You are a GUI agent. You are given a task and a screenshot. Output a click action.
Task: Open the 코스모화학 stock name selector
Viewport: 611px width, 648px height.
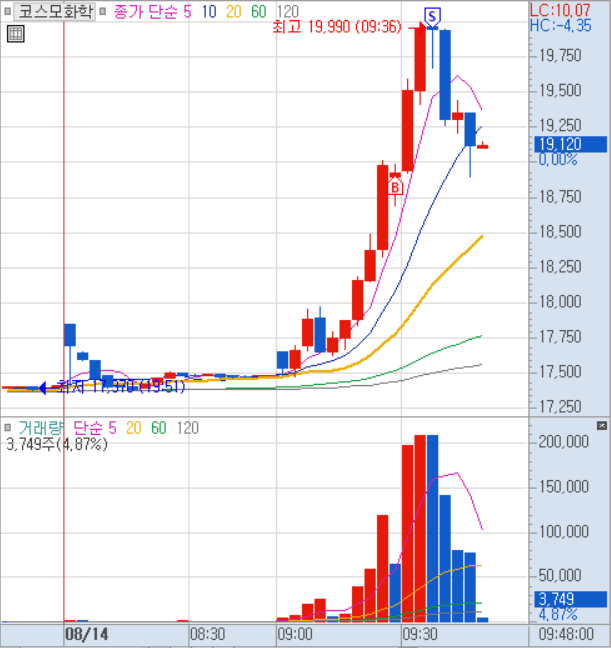(51, 11)
